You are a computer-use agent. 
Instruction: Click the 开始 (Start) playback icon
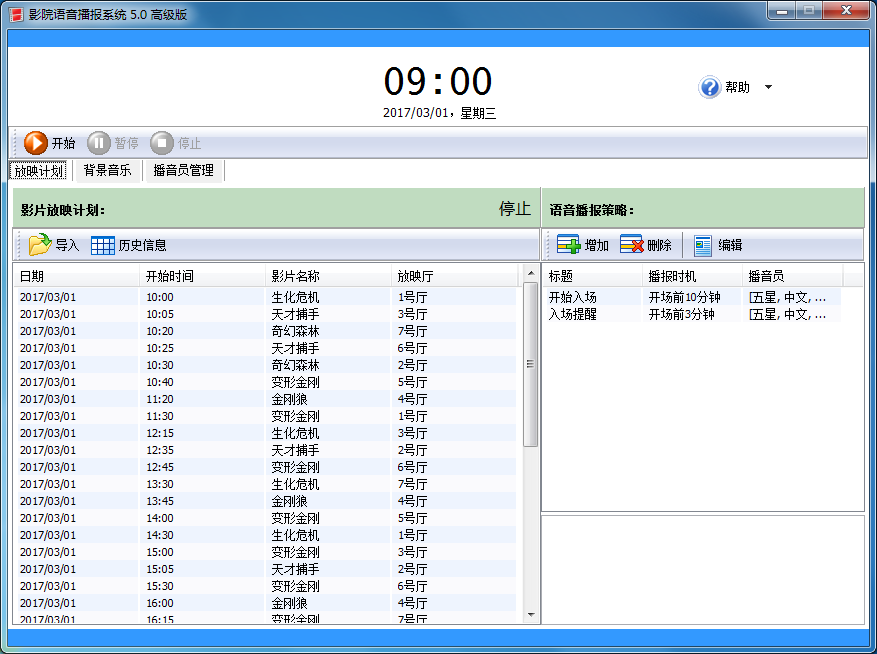36,142
